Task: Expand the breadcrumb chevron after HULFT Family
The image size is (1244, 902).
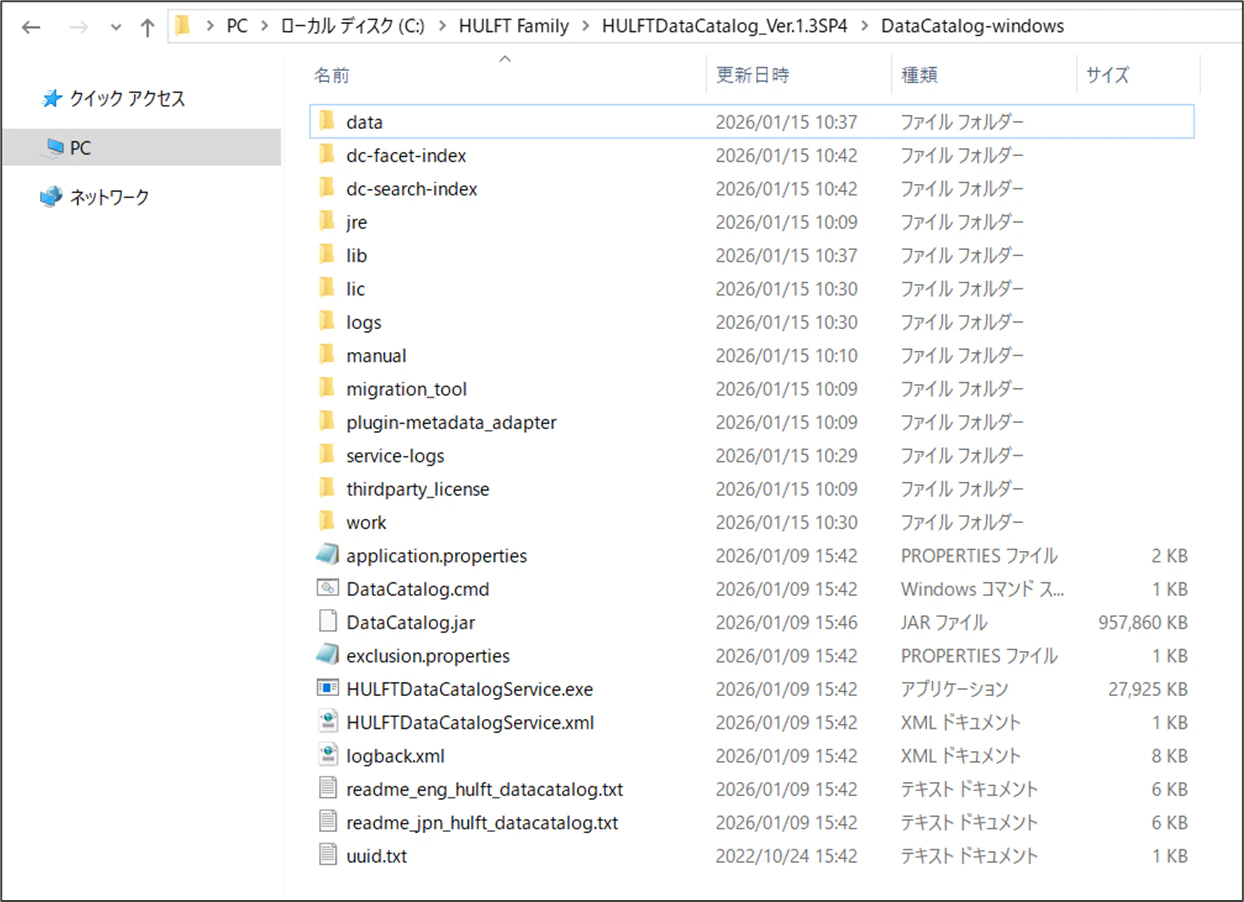Action: tap(586, 27)
